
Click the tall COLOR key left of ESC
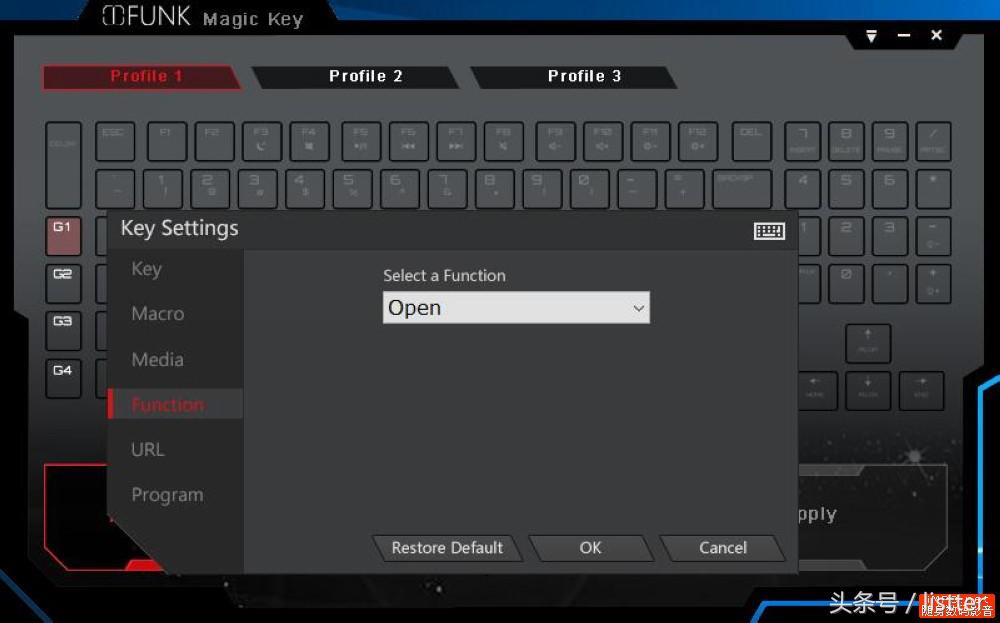coord(63,165)
